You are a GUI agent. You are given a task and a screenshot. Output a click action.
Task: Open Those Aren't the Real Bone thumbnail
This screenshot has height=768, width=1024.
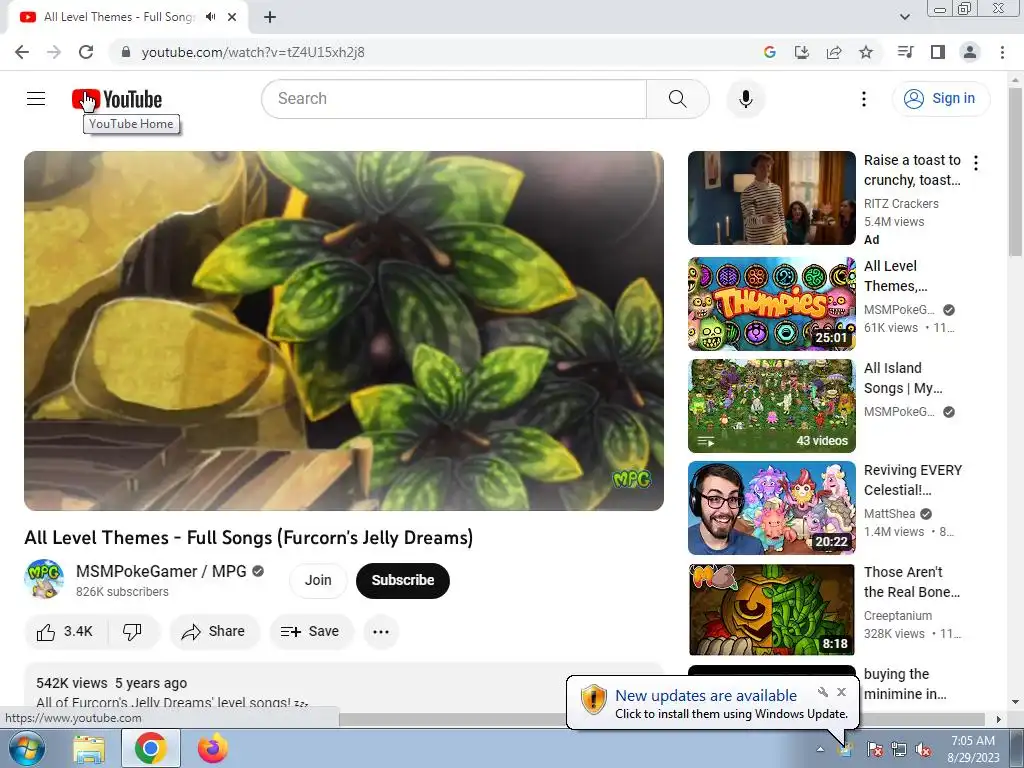click(771, 610)
